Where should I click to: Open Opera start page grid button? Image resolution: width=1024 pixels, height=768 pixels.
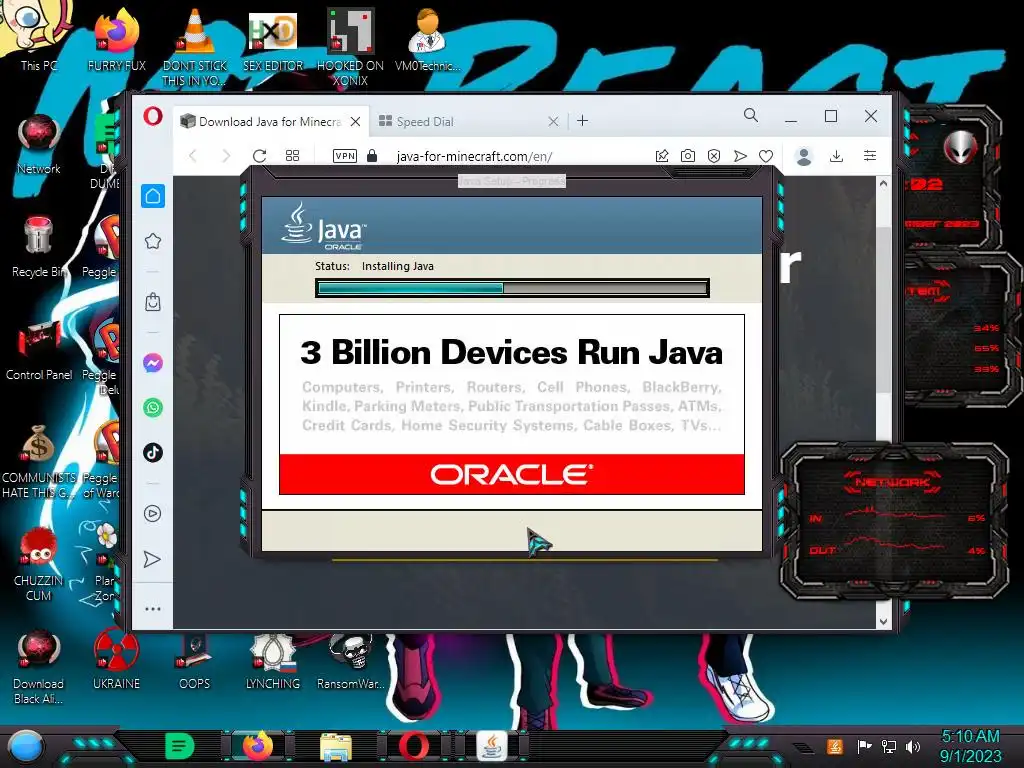(x=293, y=155)
